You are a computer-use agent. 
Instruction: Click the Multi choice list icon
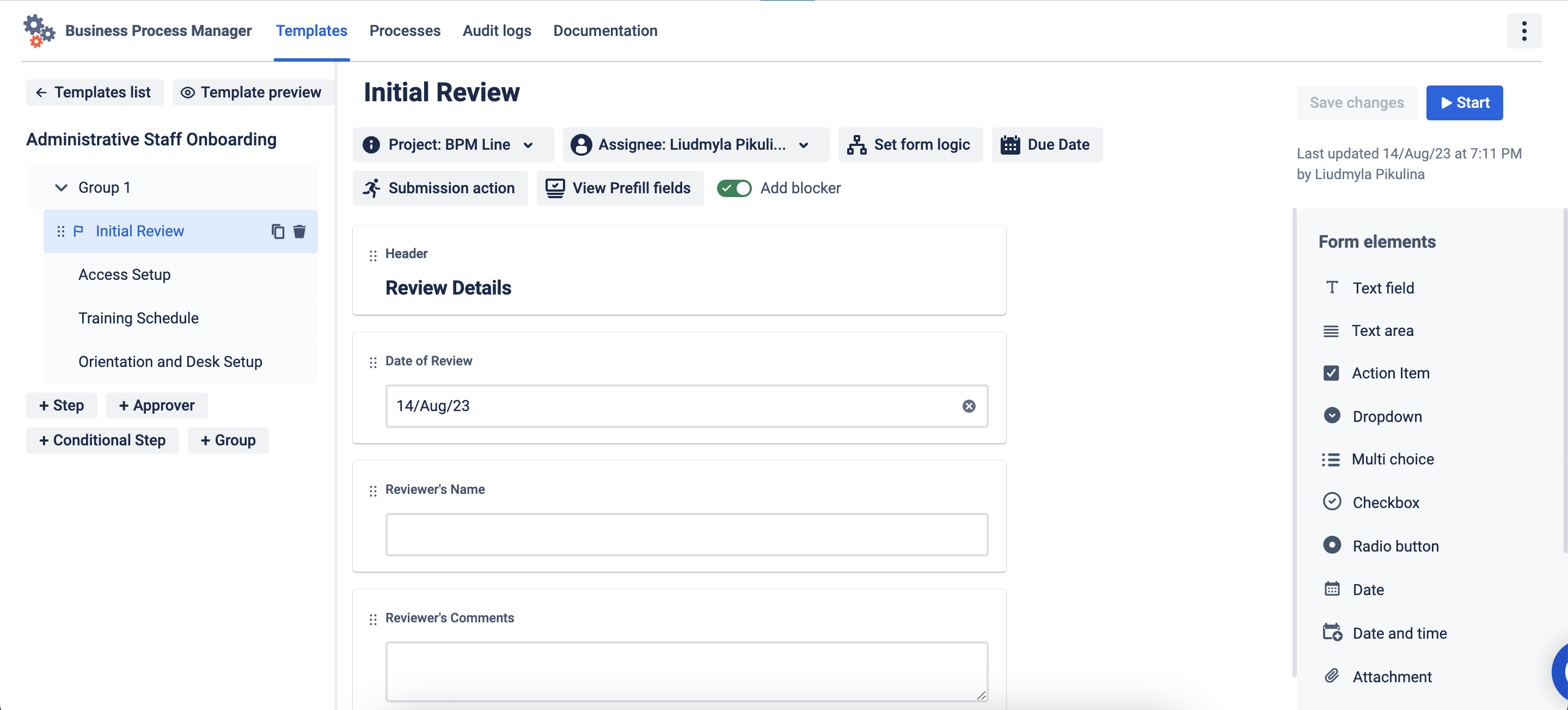[1331, 459]
